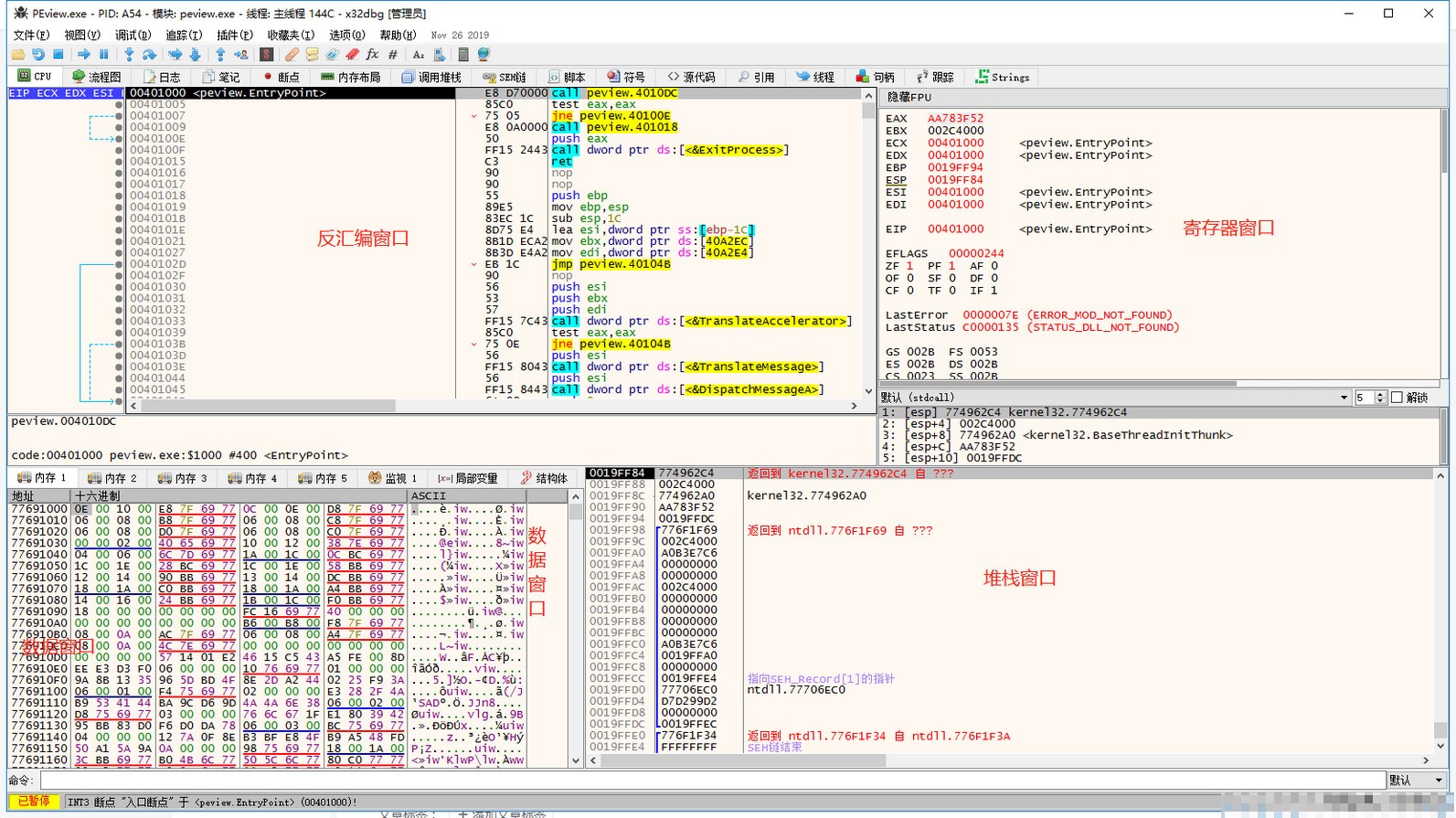The width and height of the screenshot is (1456, 818).
Task: Step over using the curved arrow icon
Action: coord(149,55)
